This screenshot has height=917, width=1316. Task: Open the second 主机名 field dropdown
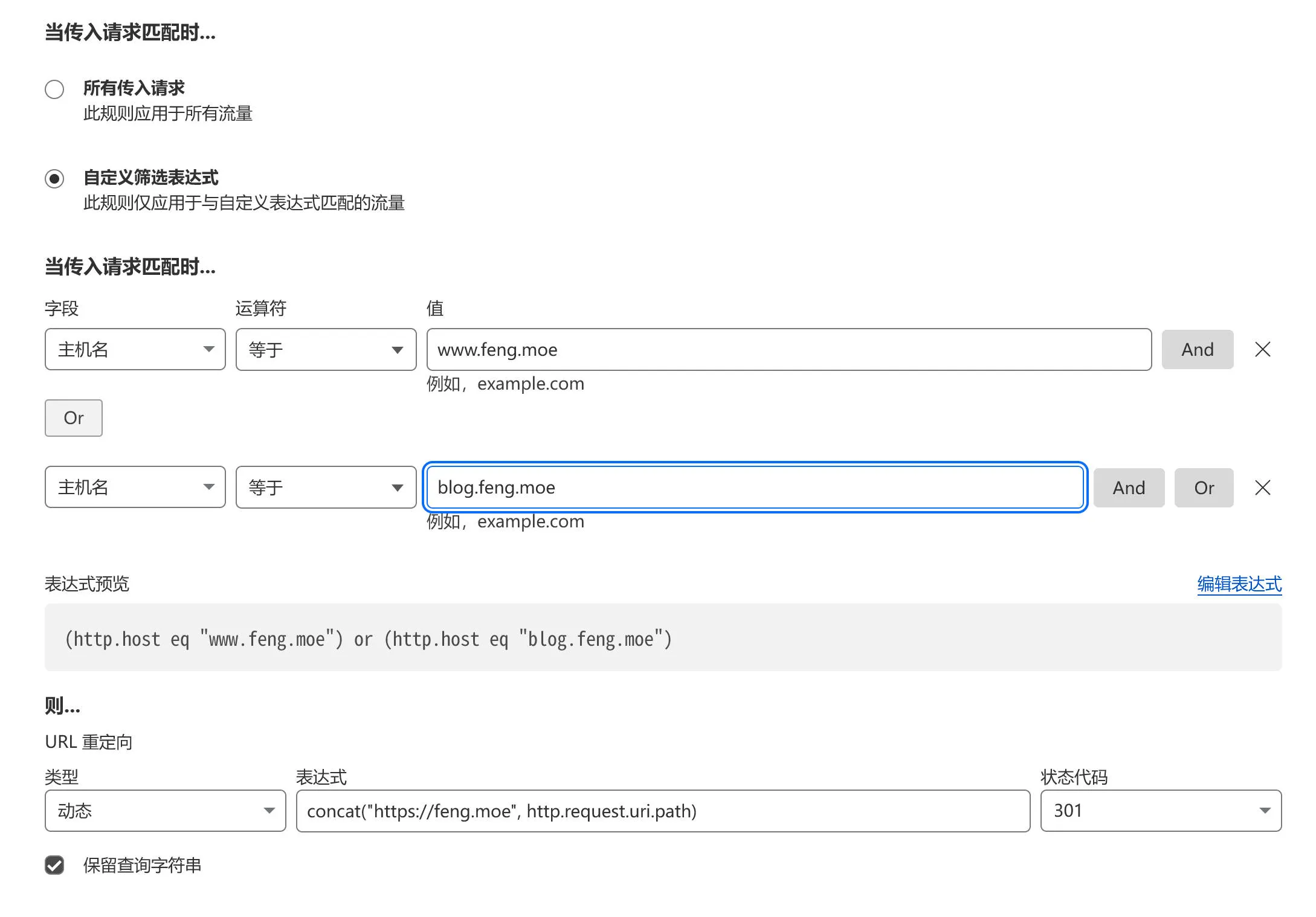coord(135,487)
